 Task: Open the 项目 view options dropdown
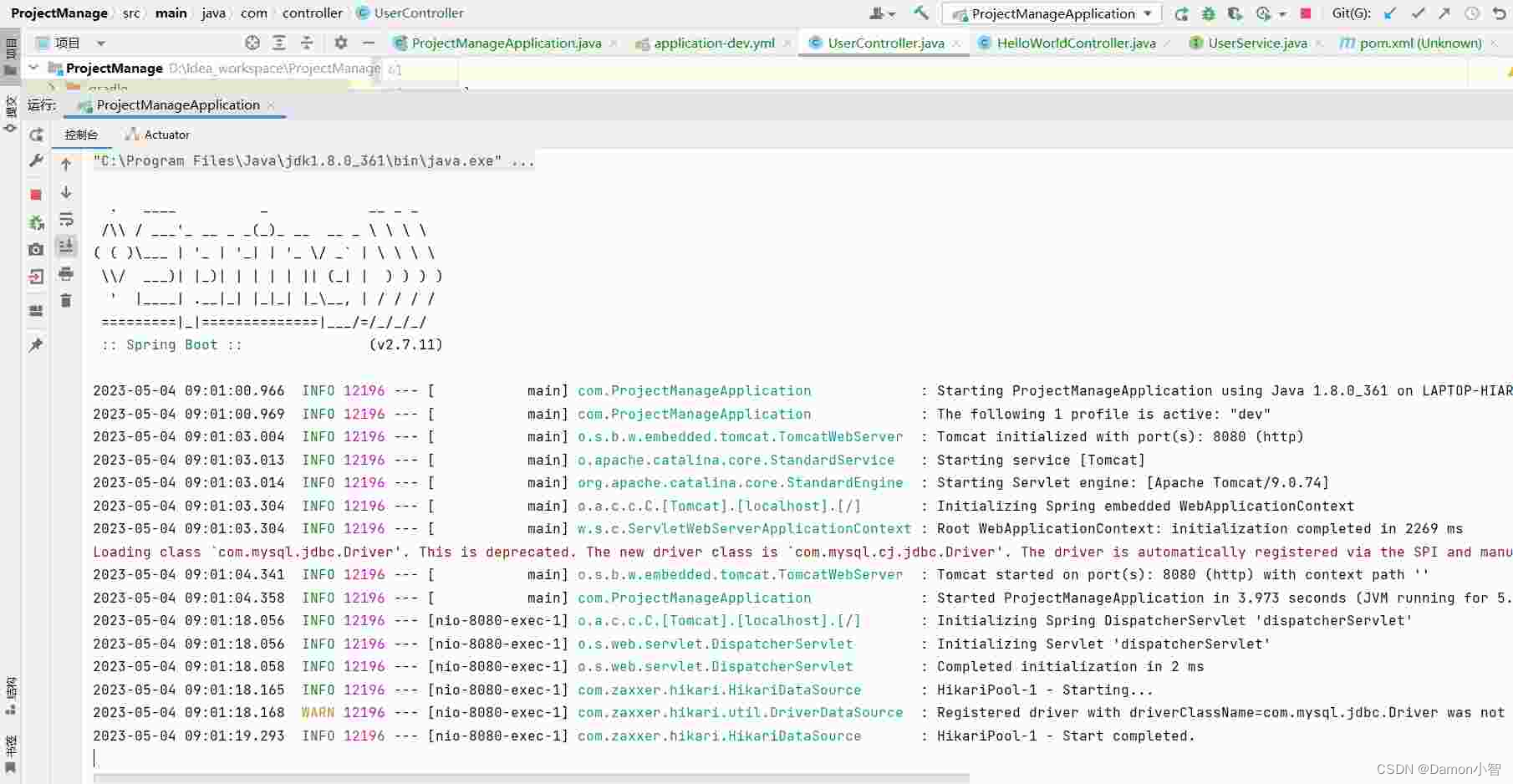tap(100, 43)
